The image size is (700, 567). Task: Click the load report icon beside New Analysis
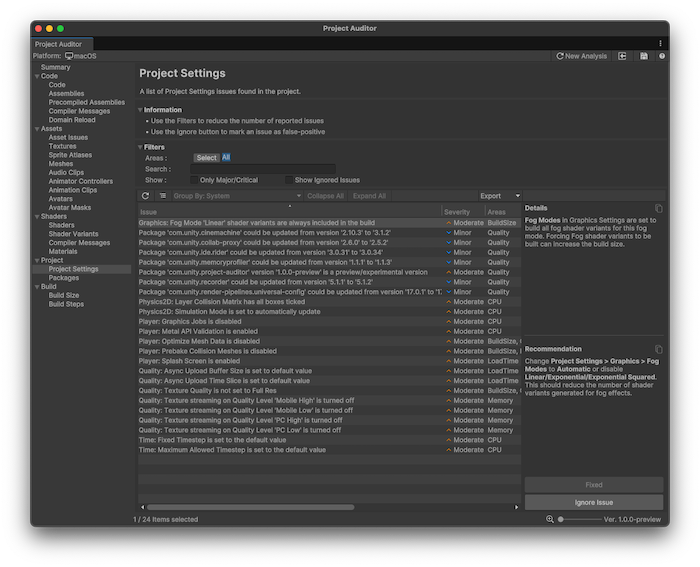tap(623, 57)
